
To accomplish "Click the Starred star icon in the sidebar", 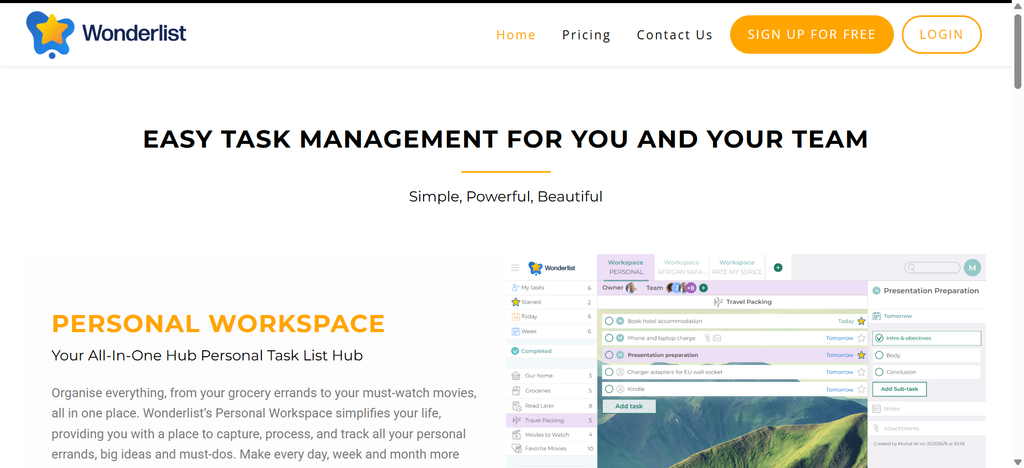I will coord(515,302).
